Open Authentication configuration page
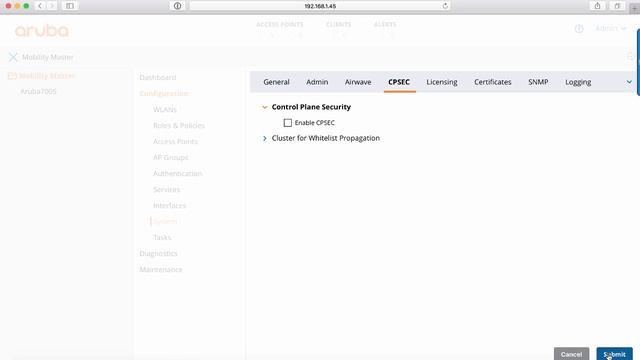Screen dimensions: 640x360 pyautogui.click(x=178, y=173)
